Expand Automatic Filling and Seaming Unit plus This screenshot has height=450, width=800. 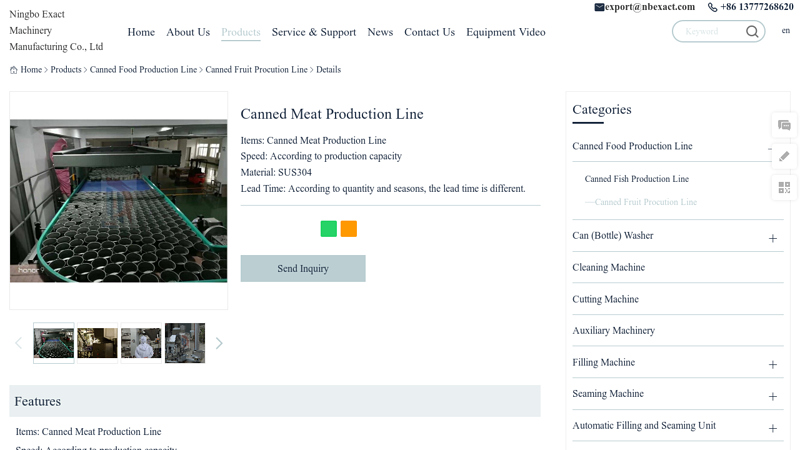click(x=773, y=428)
